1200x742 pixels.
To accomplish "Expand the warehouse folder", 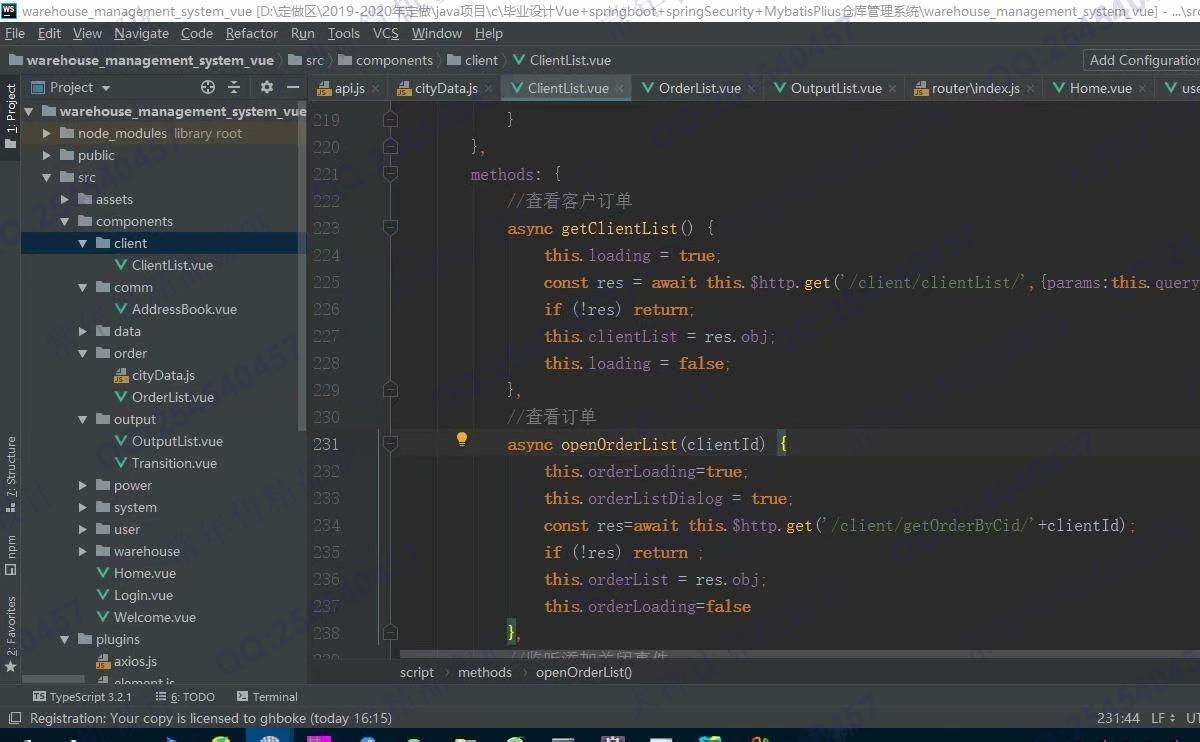I will pos(82,551).
